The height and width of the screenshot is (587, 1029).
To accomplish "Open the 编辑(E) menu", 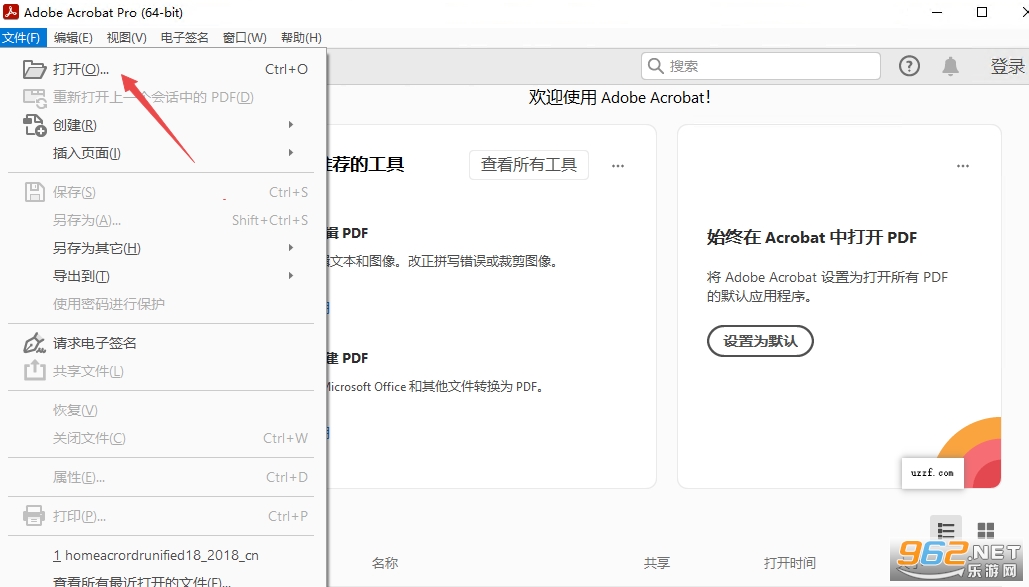I will 73,37.
